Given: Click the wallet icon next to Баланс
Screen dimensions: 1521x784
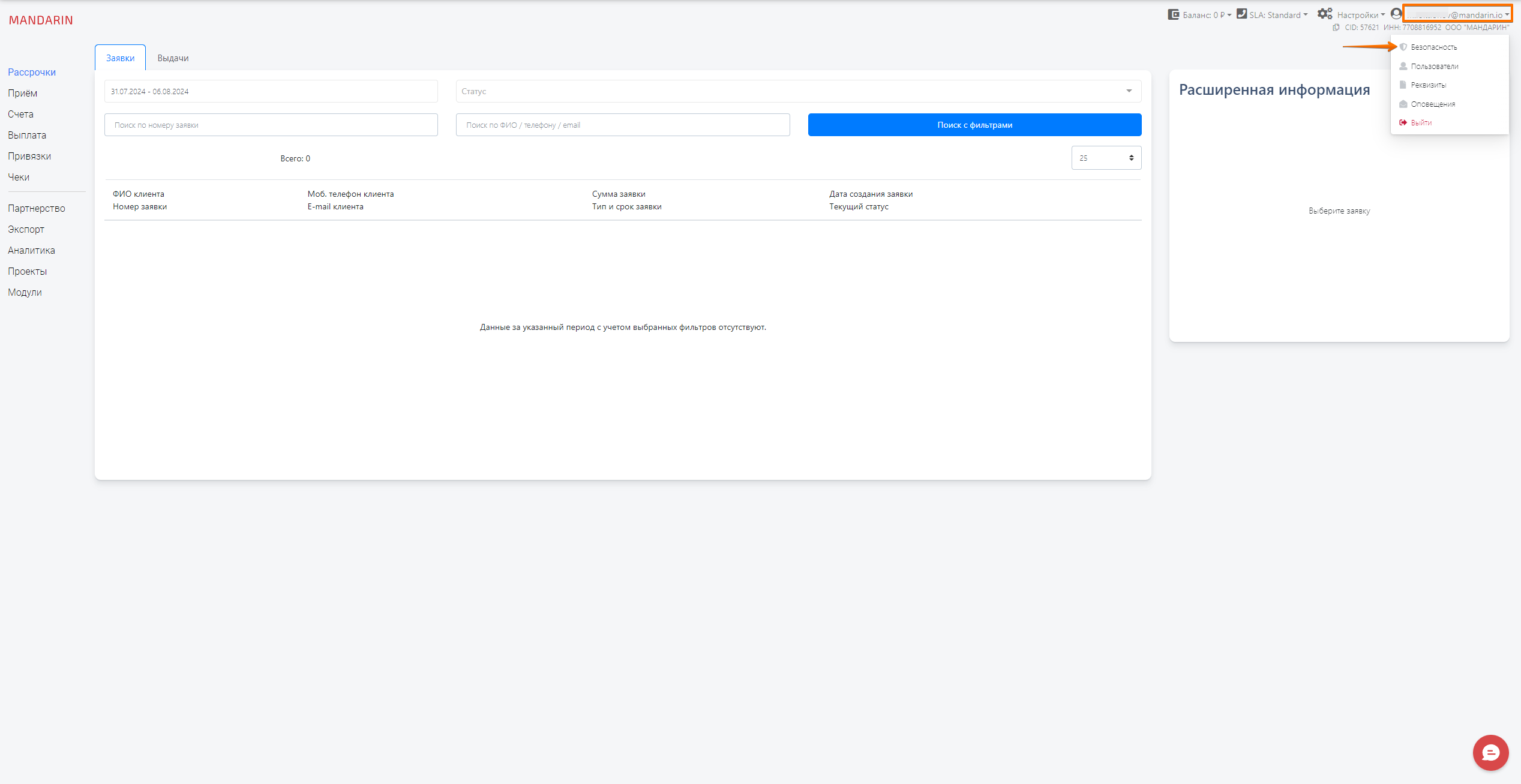Looking at the screenshot, I should click(1173, 14).
